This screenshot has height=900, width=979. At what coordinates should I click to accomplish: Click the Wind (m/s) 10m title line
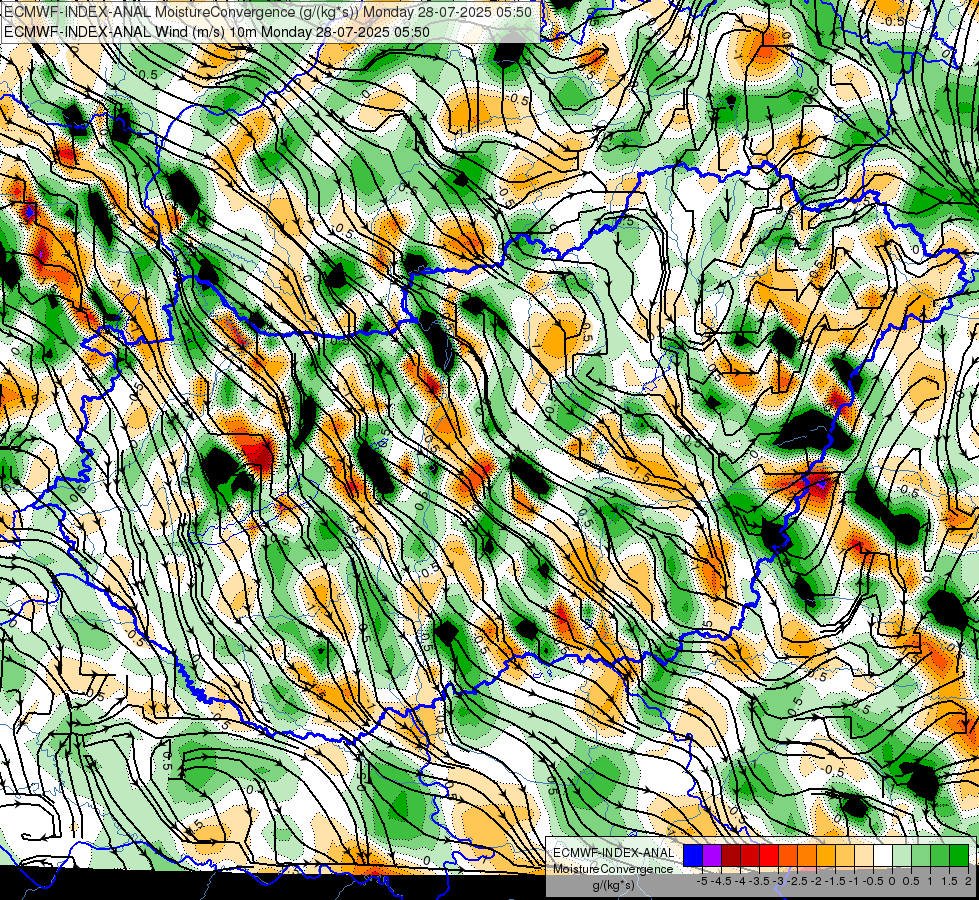(x=217, y=31)
